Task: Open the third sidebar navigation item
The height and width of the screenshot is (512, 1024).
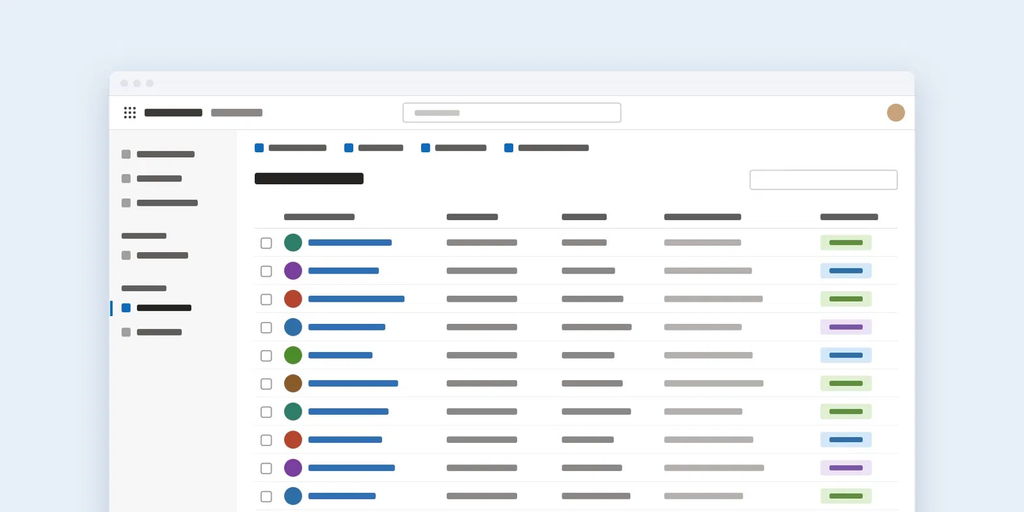Action: 159,202
